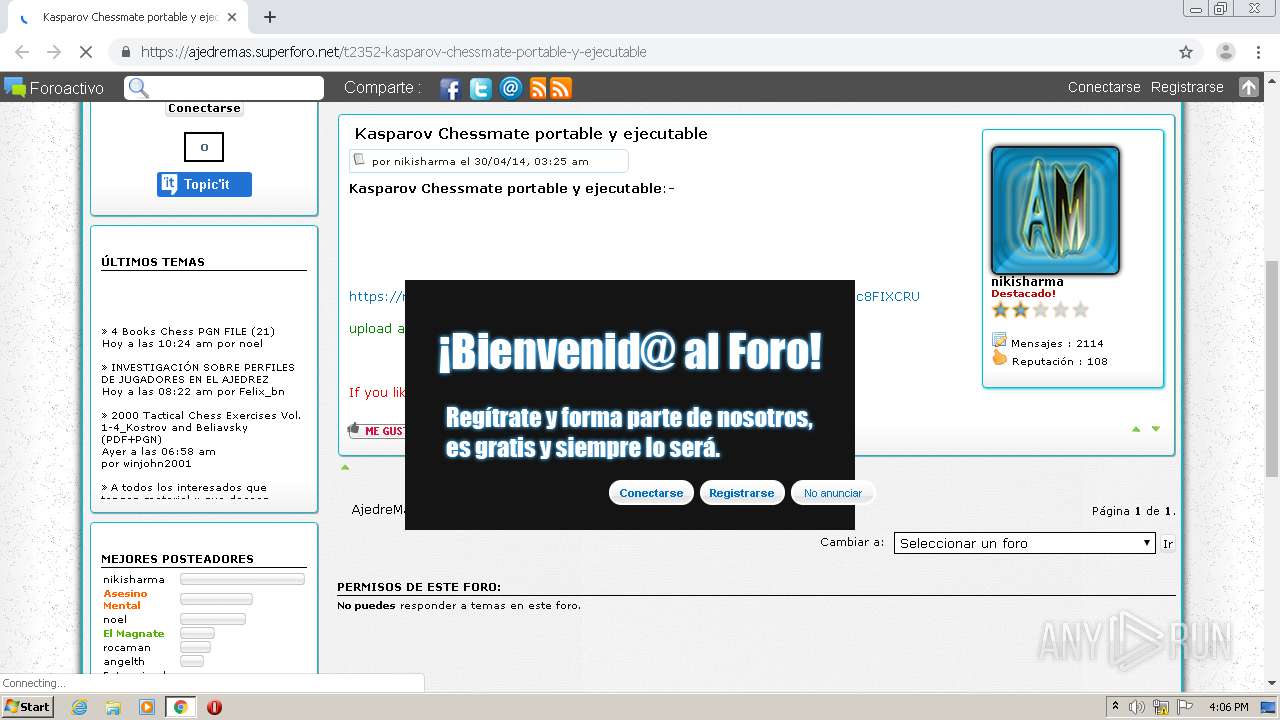Open the media player taskbar icon
Screen dimensions: 1280x720
pyautogui.click(x=147, y=707)
